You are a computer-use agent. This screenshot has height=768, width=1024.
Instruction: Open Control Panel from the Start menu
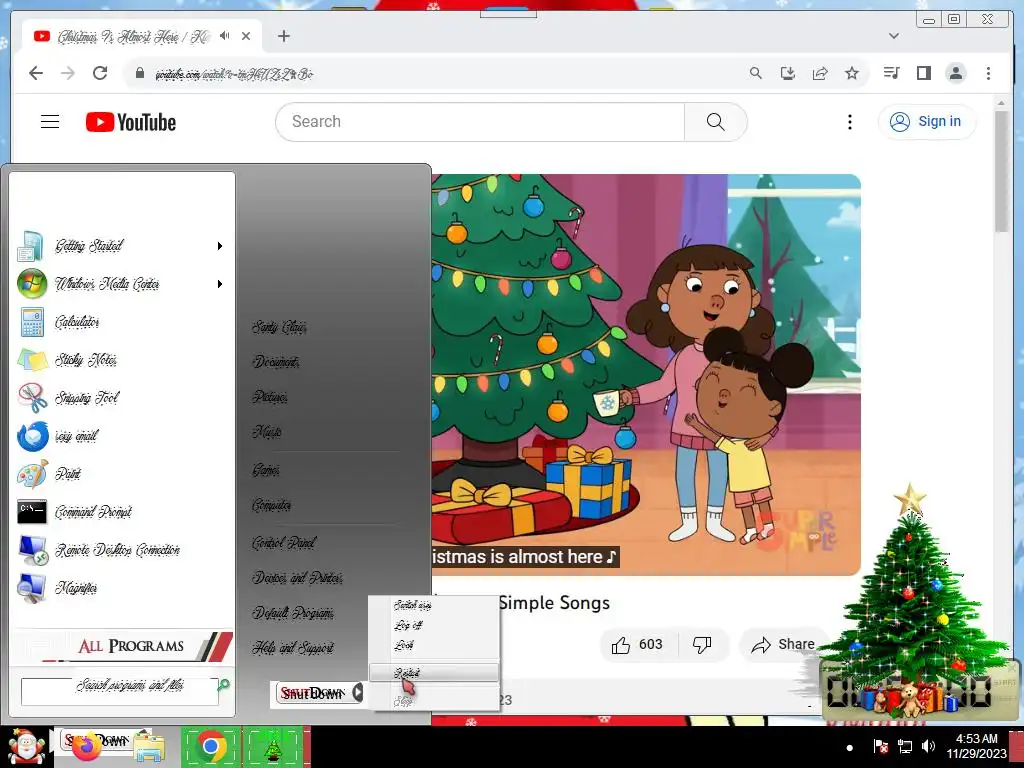(x=283, y=543)
